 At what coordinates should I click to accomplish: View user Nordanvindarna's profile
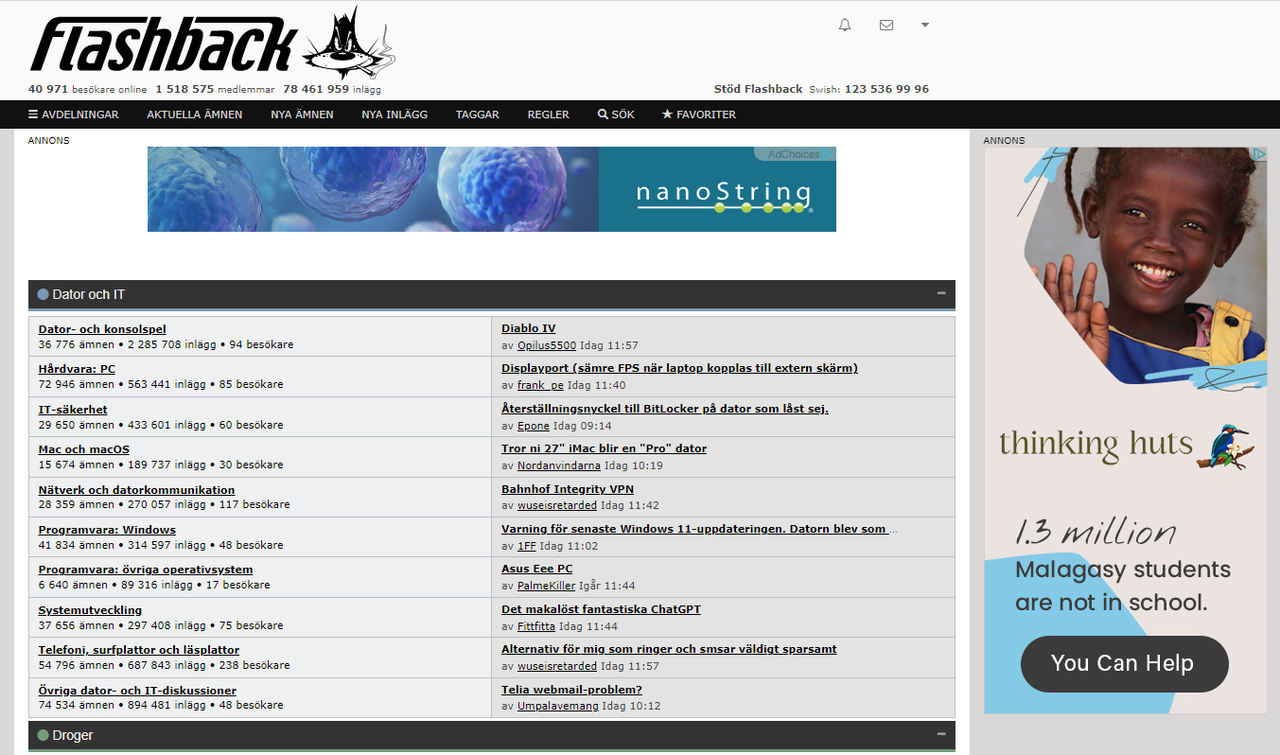559,466
